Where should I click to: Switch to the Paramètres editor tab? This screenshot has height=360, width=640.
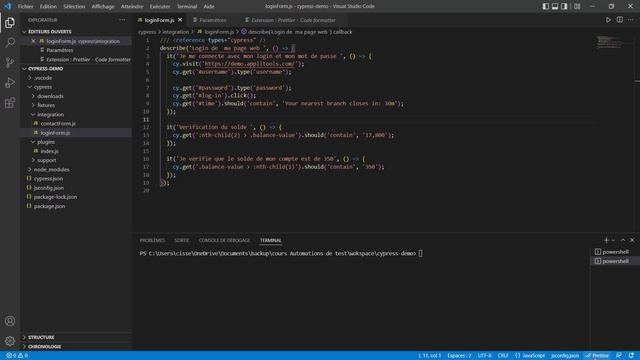tap(209, 20)
